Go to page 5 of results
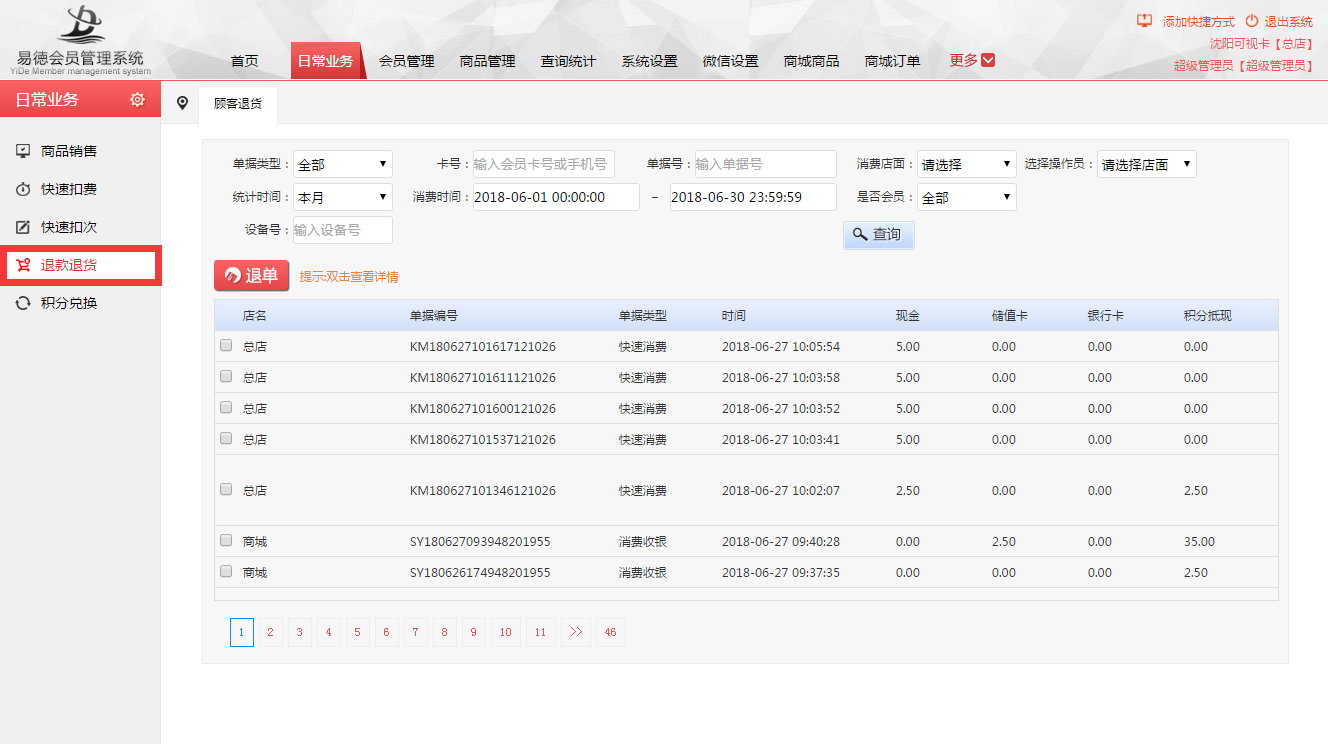This screenshot has height=744, width=1328. coord(358,632)
